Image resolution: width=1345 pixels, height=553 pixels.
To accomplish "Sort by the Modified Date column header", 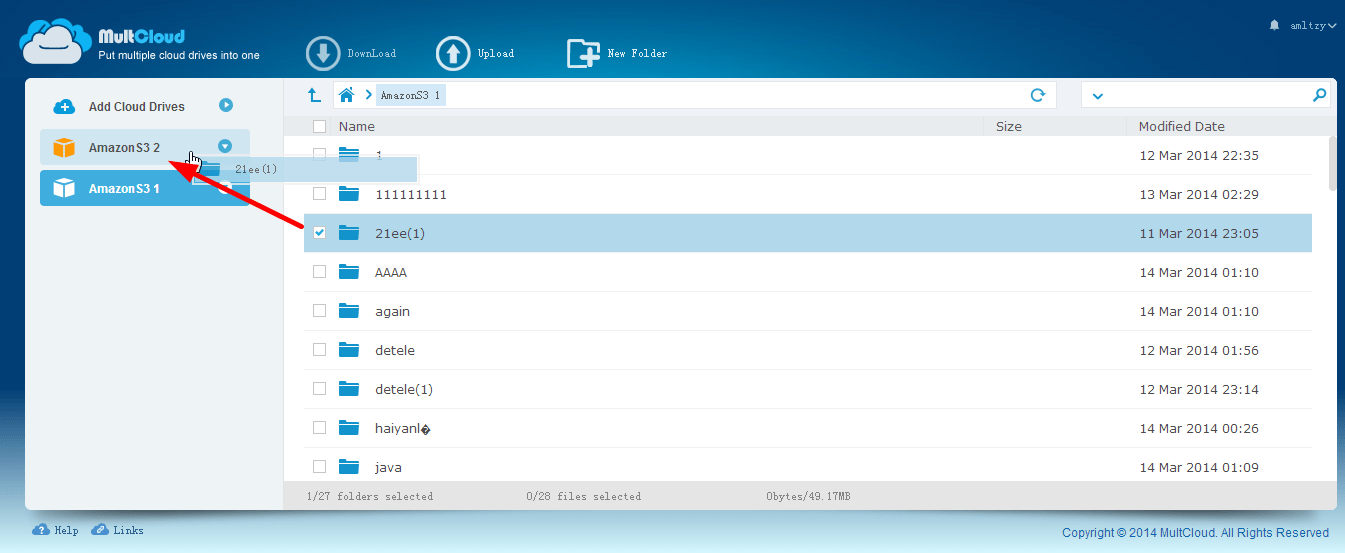I will pyautogui.click(x=1182, y=127).
